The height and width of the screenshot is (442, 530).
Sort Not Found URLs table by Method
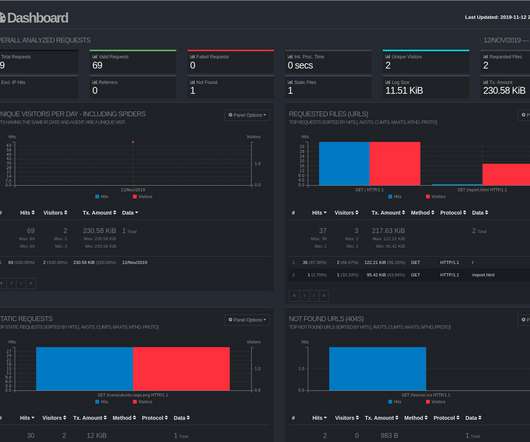(x=416, y=418)
